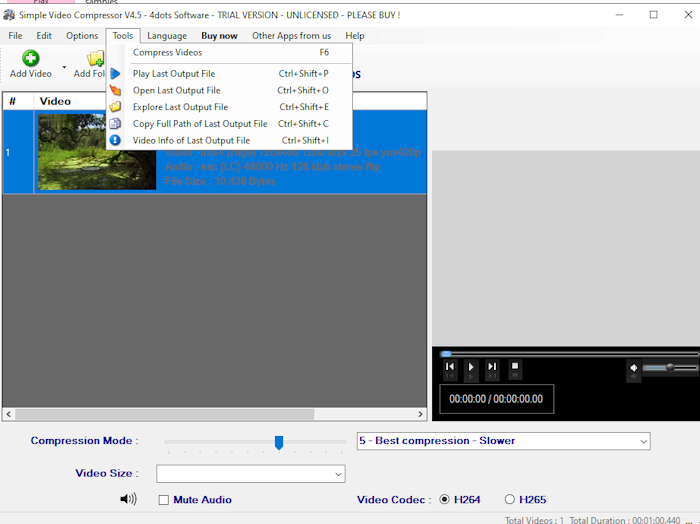Enable the Mute Audio checkbox

pos(164,500)
